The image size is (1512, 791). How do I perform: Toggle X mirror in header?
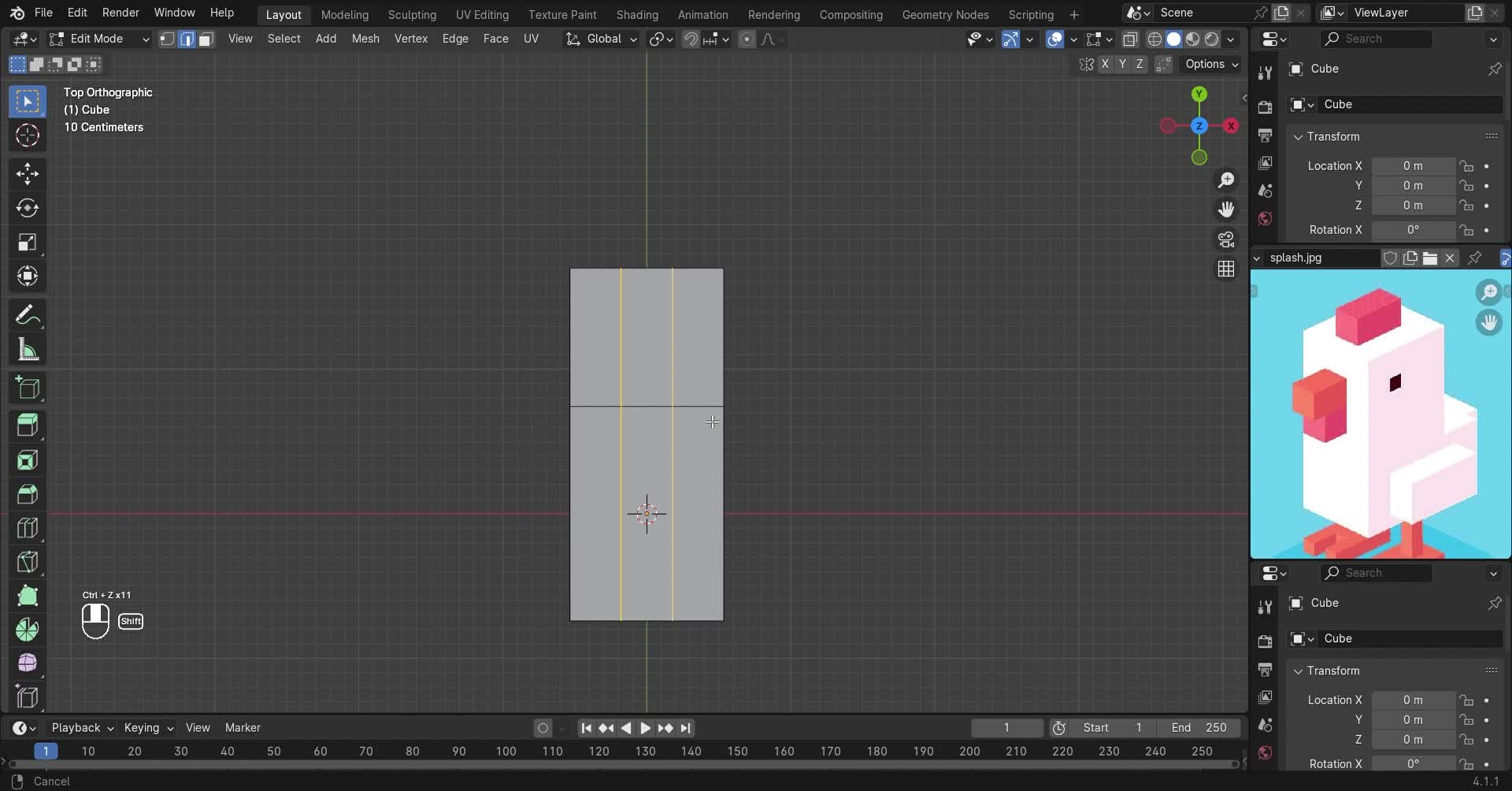pos(1105,65)
